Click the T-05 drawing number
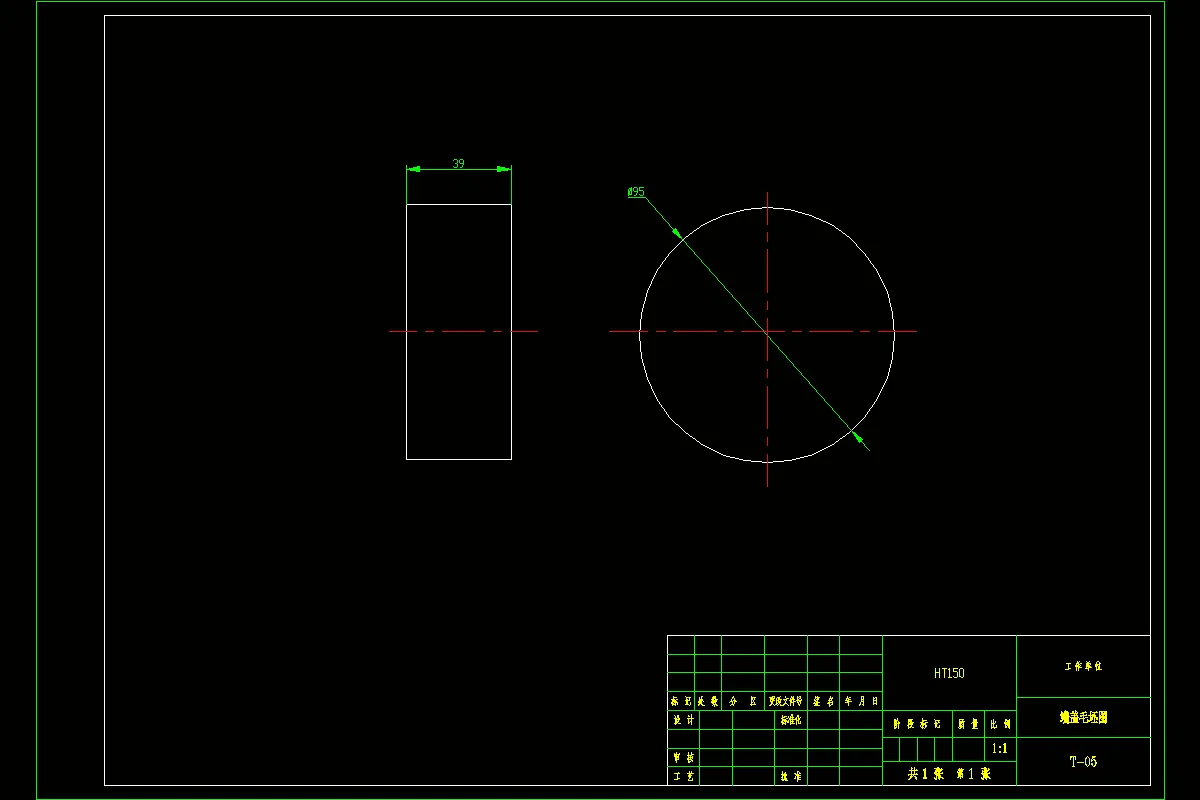This screenshot has width=1200, height=800. click(x=1083, y=762)
